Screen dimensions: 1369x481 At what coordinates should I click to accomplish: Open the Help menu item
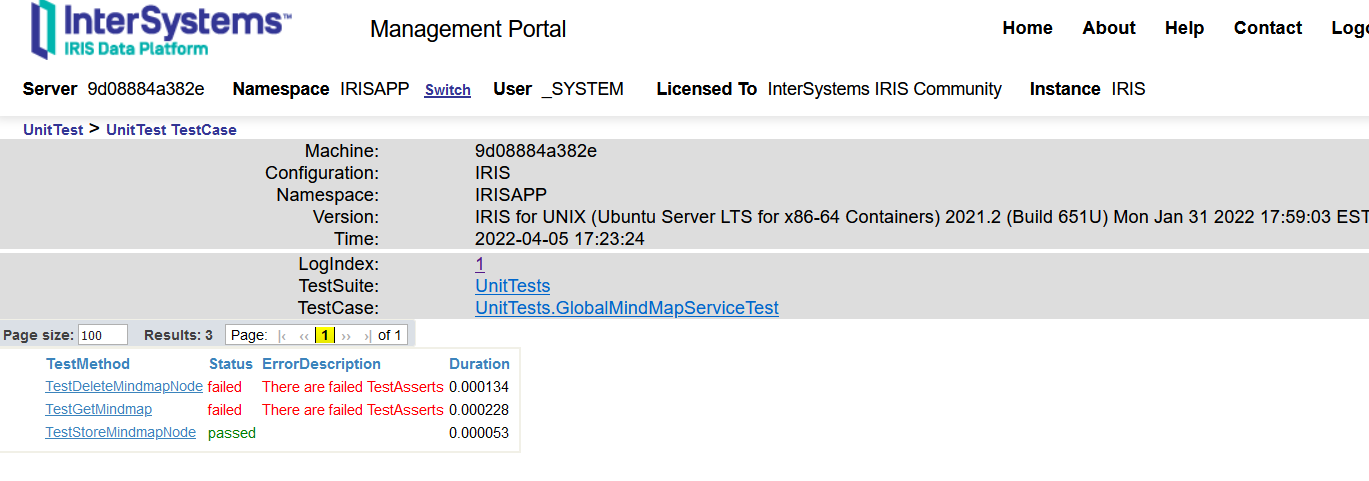point(1184,28)
